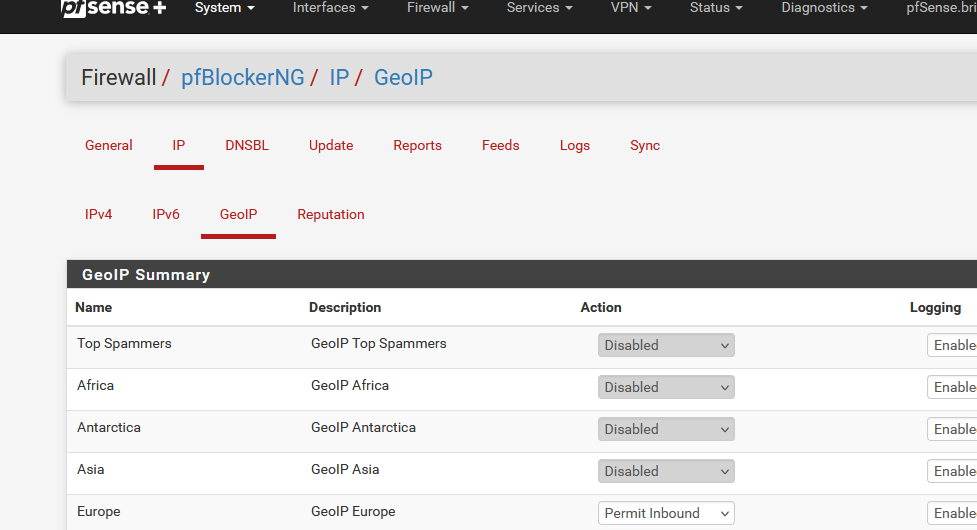Open the Services menu
This screenshot has width=977, height=530.
point(539,8)
